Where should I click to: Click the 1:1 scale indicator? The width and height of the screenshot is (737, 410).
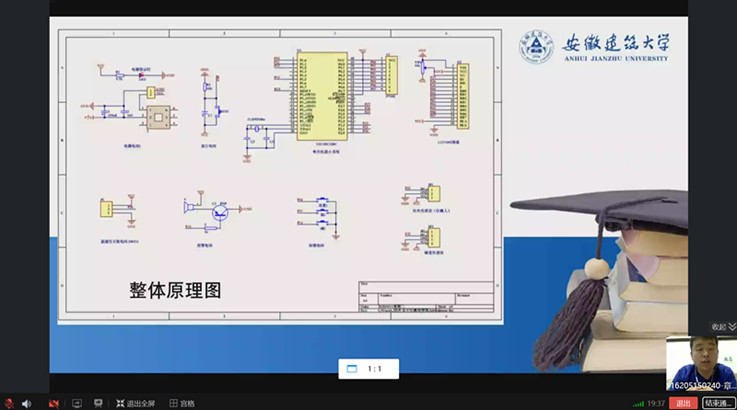coord(375,369)
